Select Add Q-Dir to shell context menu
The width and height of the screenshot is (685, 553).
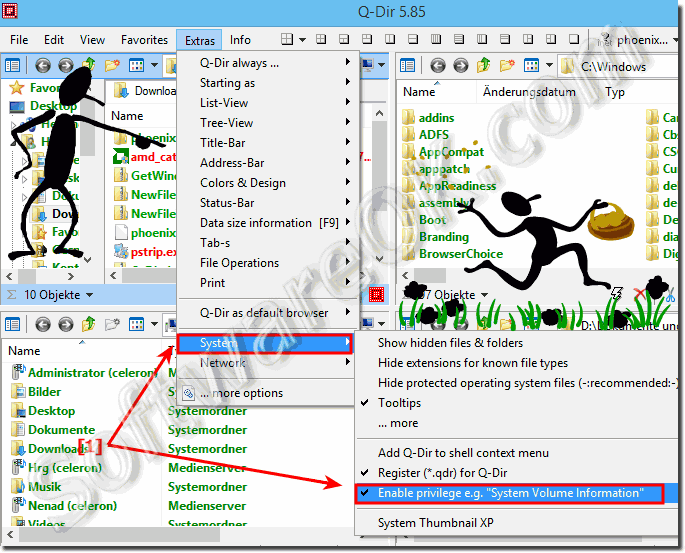tap(516, 453)
